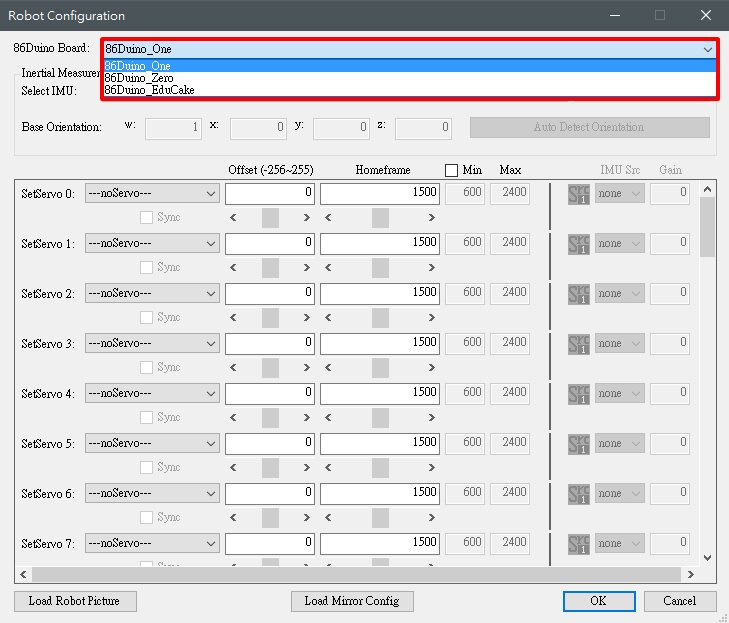
Task: Click SetServo 3 offset slider thumb
Action: tap(270, 367)
